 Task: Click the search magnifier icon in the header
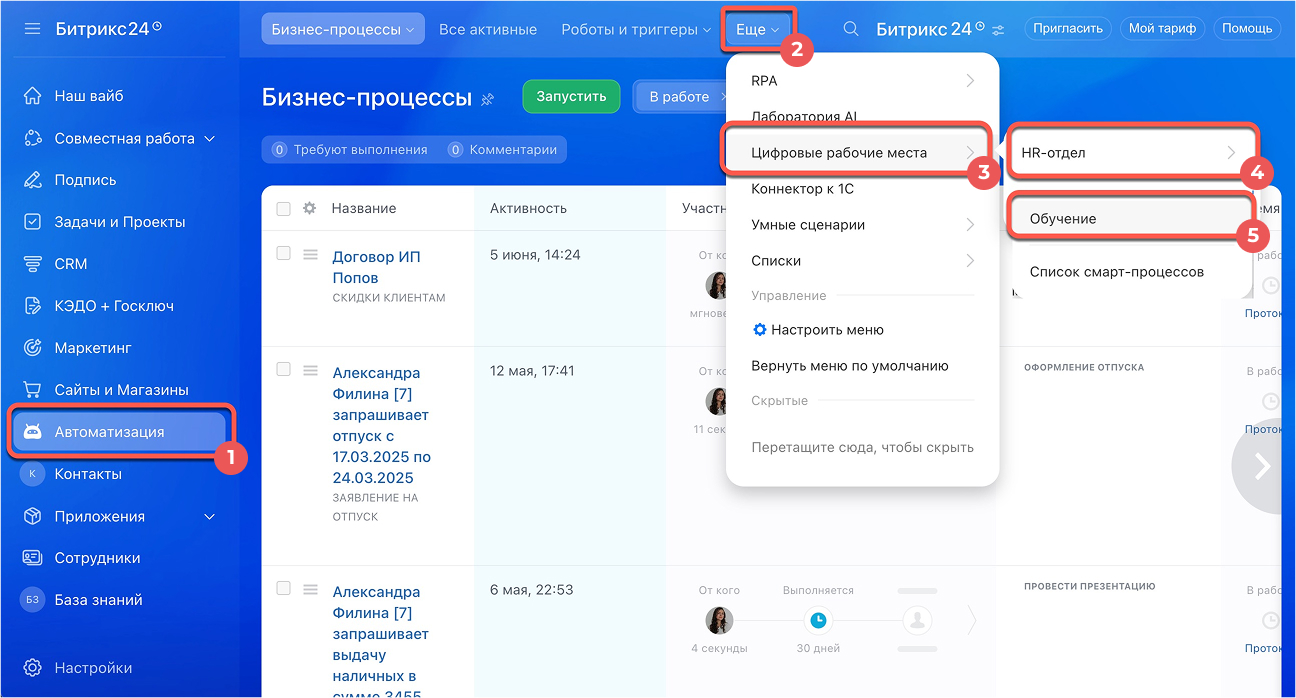pyautogui.click(x=851, y=29)
